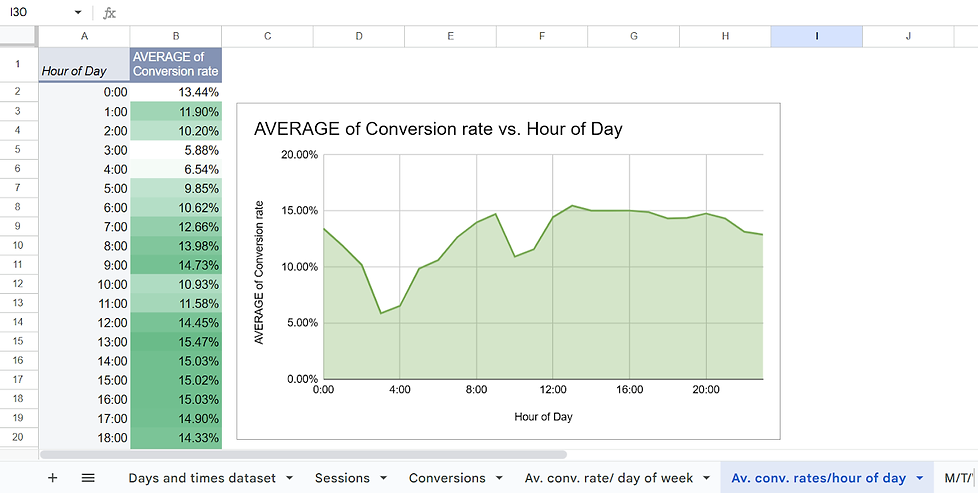The image size is (978, 493).
Task: Open Conversions tab dropdown arrow
Action: click(x=500, y=479)
